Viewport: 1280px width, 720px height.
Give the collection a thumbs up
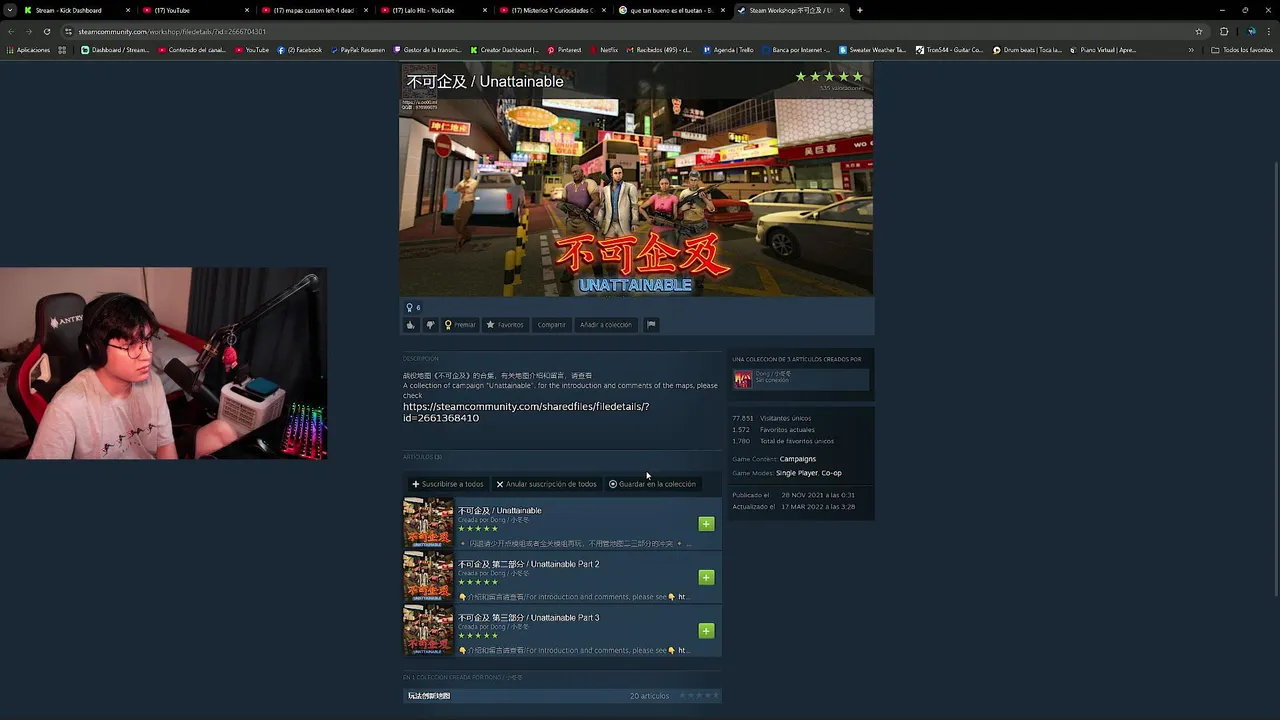point(410,325)
